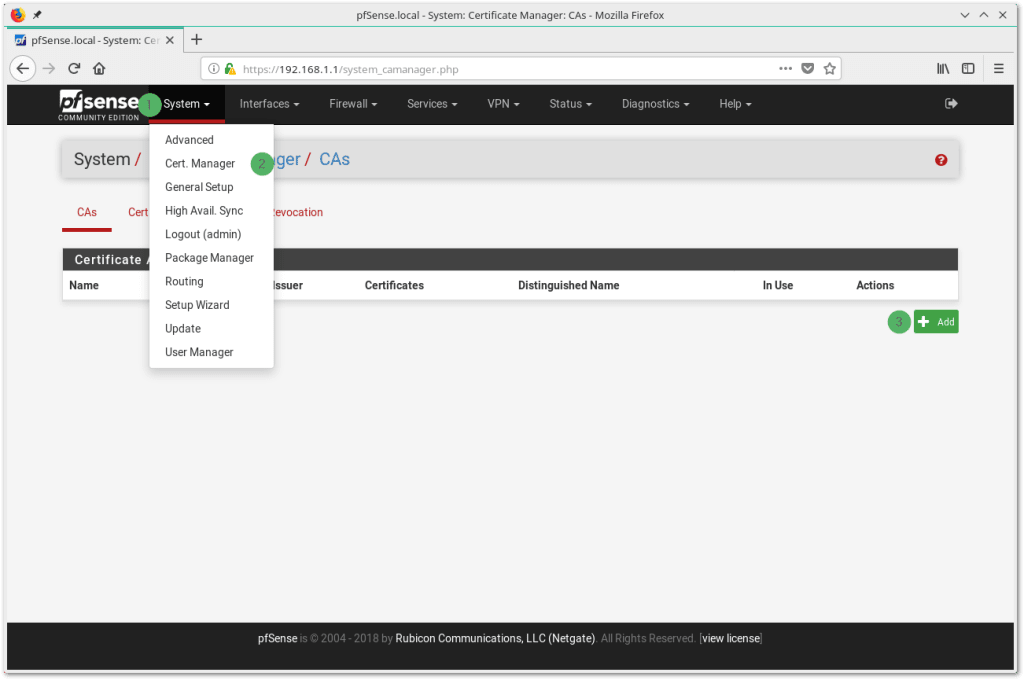This screenshot has height=680, width=1024.
Task: Click the view license link
Action: 731,638
